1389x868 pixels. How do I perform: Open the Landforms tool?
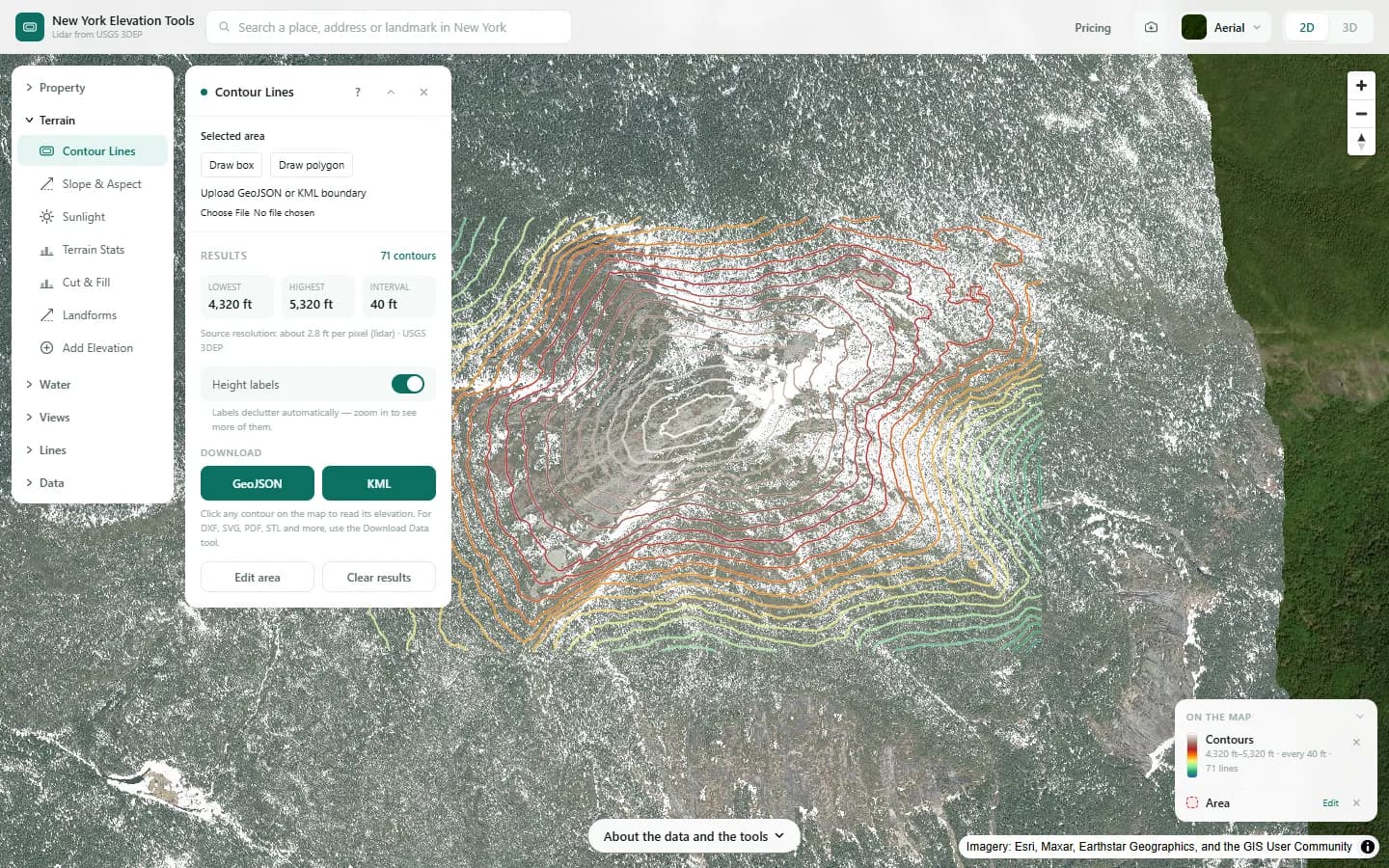tap(93, 315)
